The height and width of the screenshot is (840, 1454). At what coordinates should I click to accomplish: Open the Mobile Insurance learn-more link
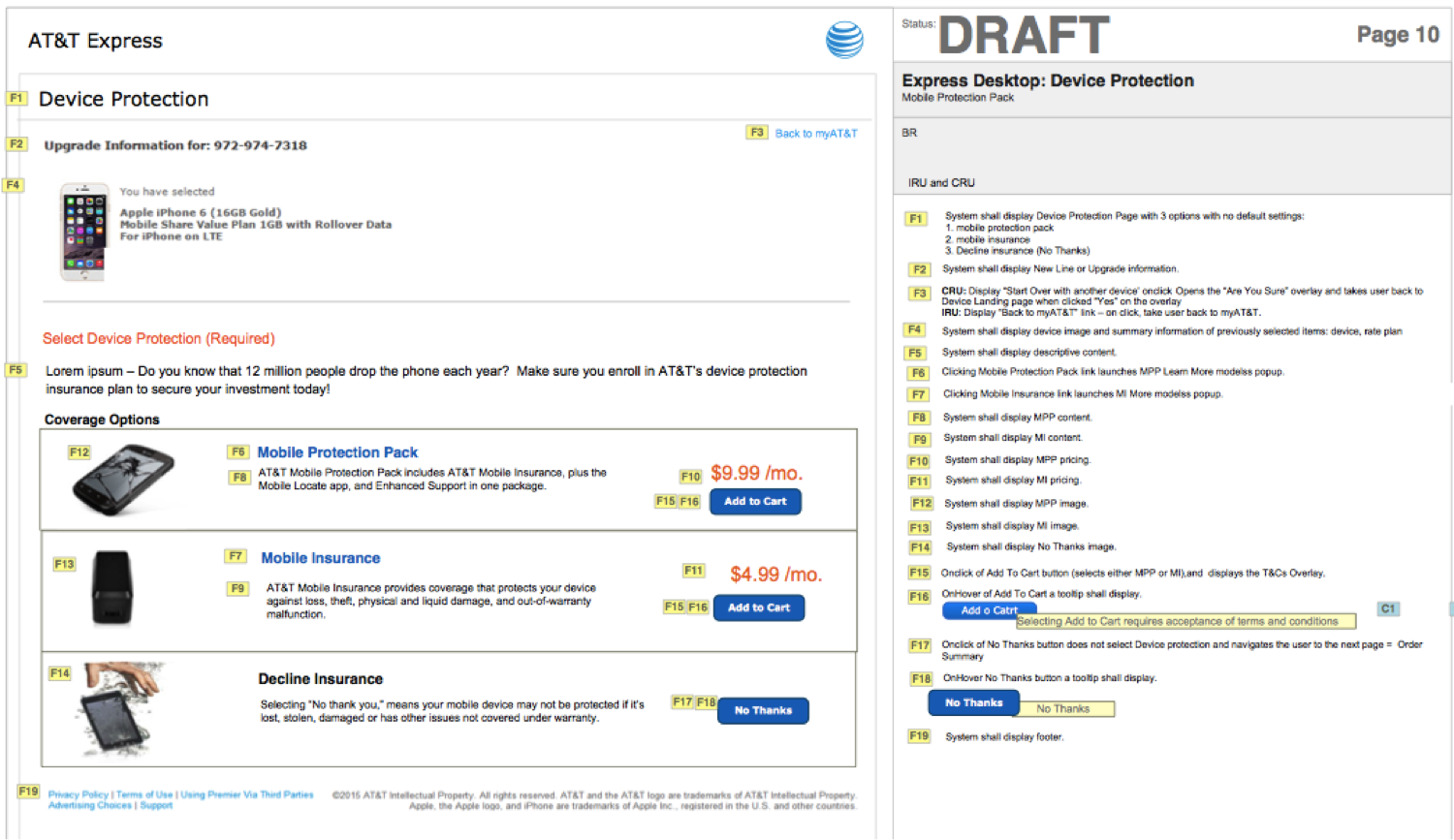(321, 558)
